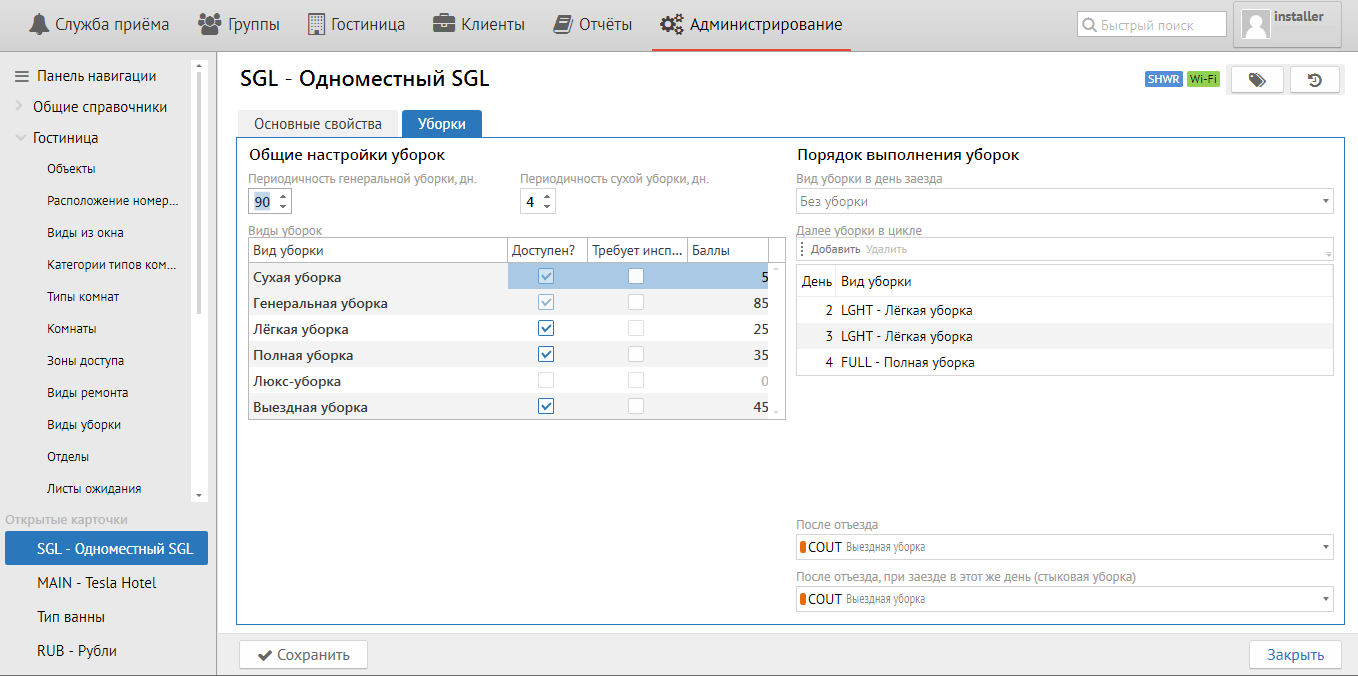
Task: Select Виды уборки in sidebar
Action: (x=84, y=425)
